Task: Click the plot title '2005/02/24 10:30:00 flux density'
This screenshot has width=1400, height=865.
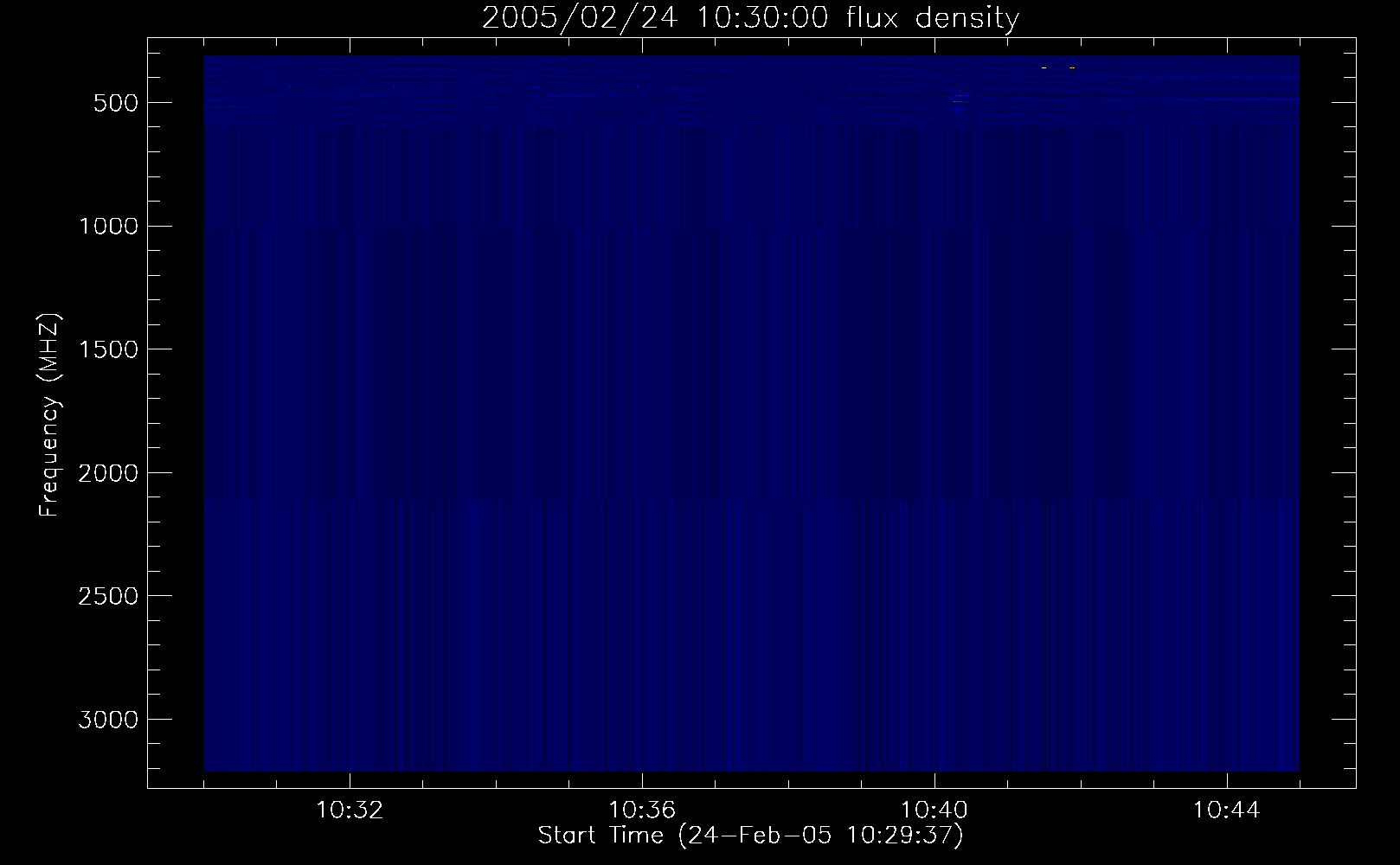Action: tap(750, 18)
